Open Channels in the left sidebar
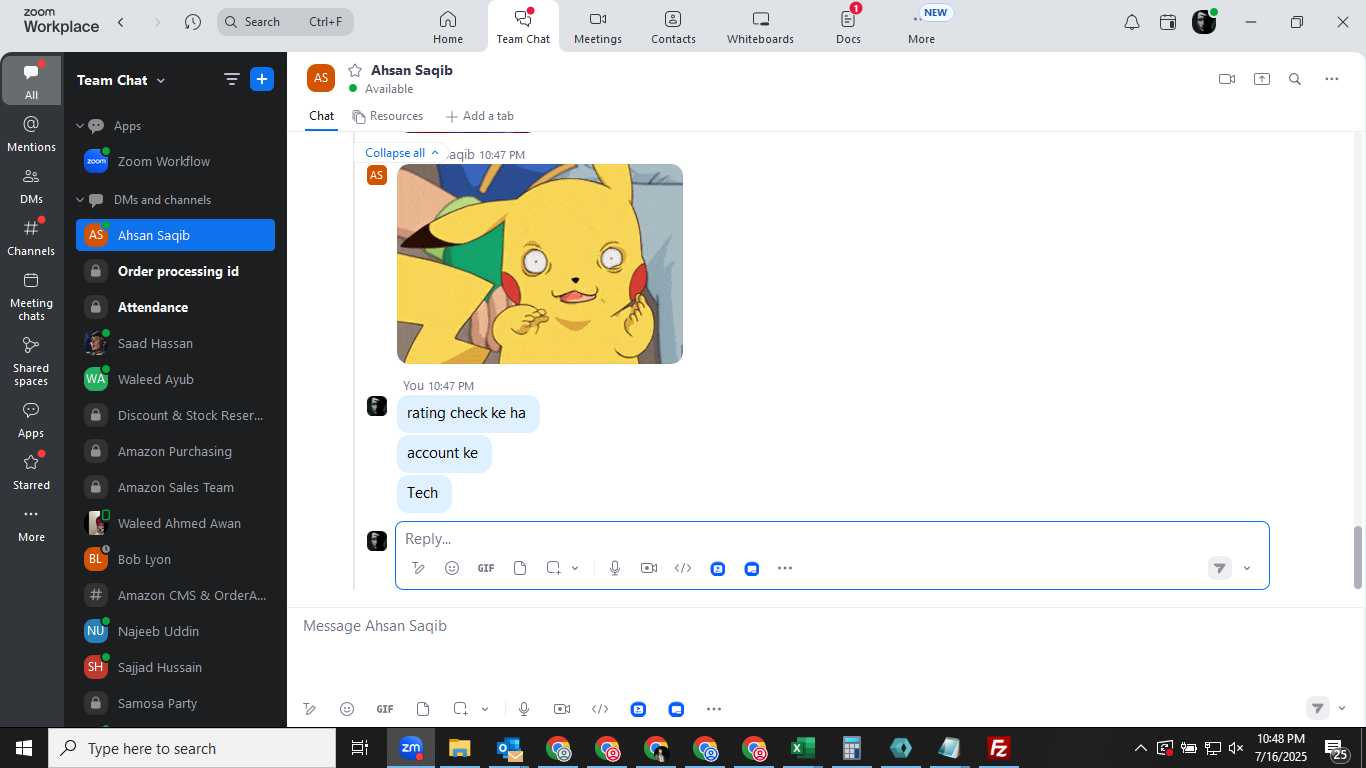The height and width of the screenshot is (768, 1366). tap(31, 237)
